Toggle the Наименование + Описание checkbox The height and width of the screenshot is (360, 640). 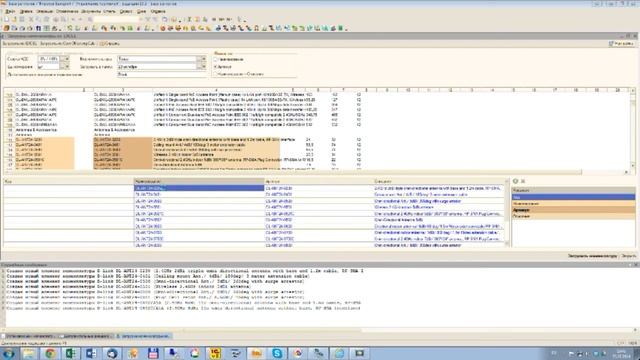[x=216, y=74]
